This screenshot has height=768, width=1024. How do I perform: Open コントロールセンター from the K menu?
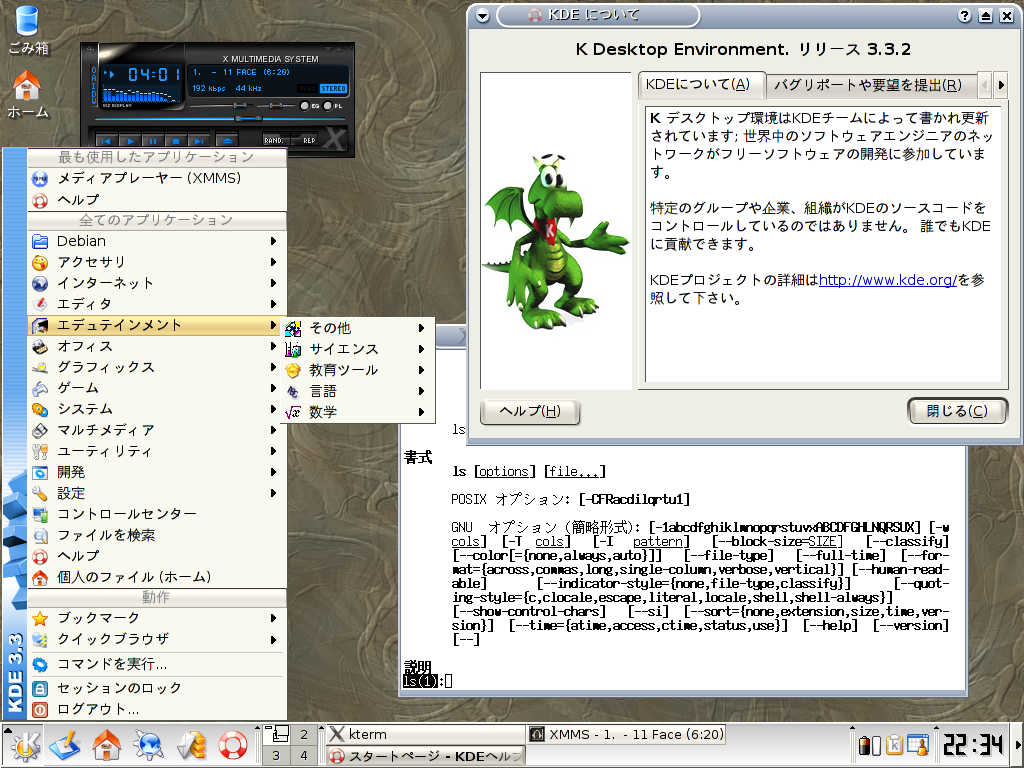[x=156, y=514]
